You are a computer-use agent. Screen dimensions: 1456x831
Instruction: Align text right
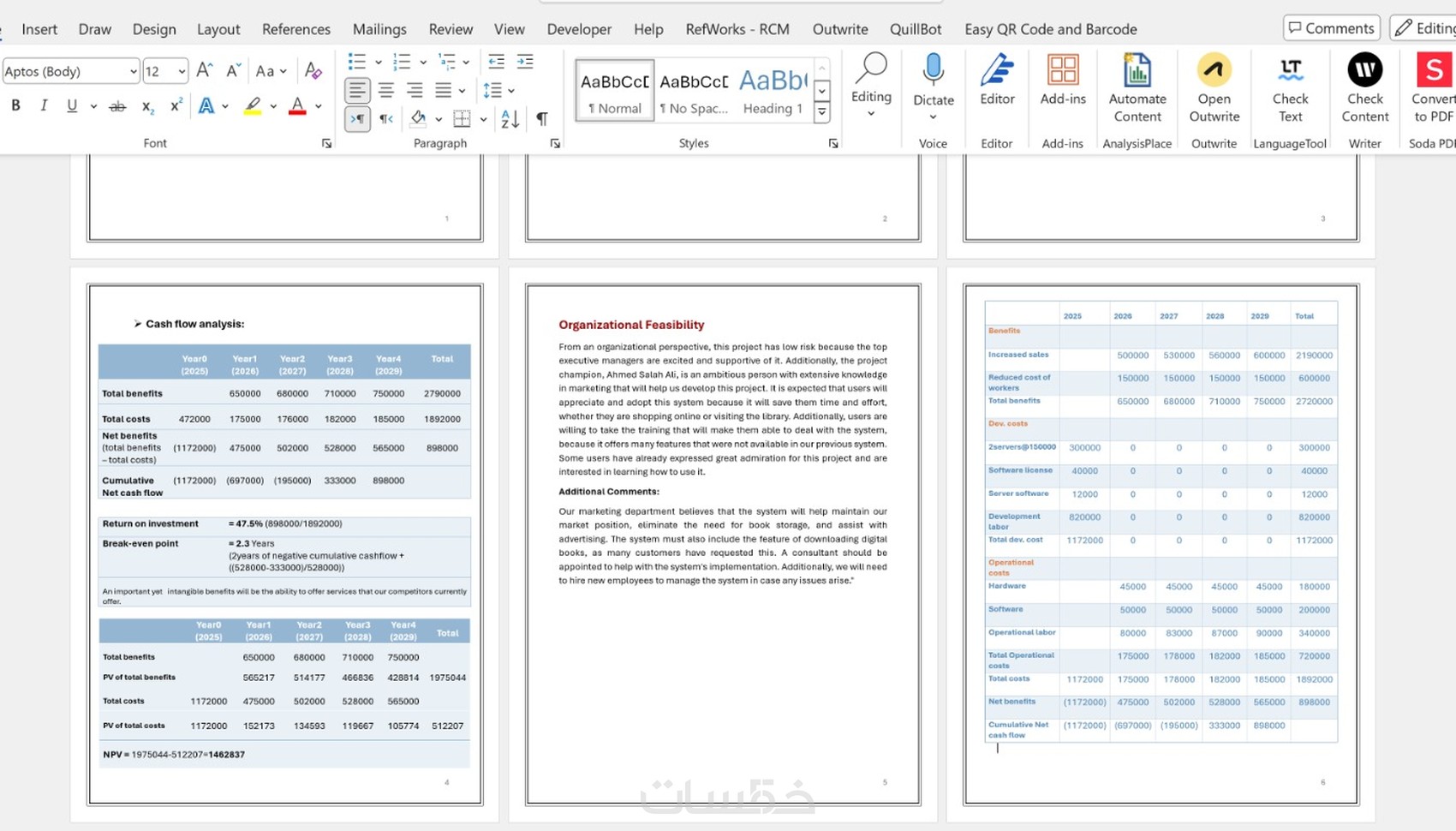click(x=415, y=90)
